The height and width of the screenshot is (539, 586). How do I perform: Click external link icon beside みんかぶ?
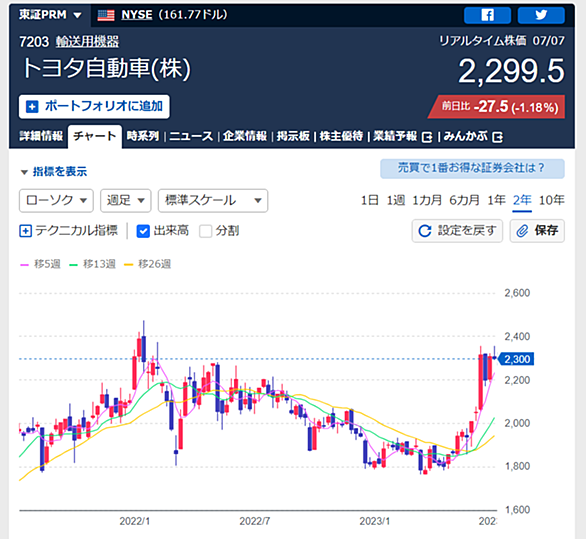(497, 137)
